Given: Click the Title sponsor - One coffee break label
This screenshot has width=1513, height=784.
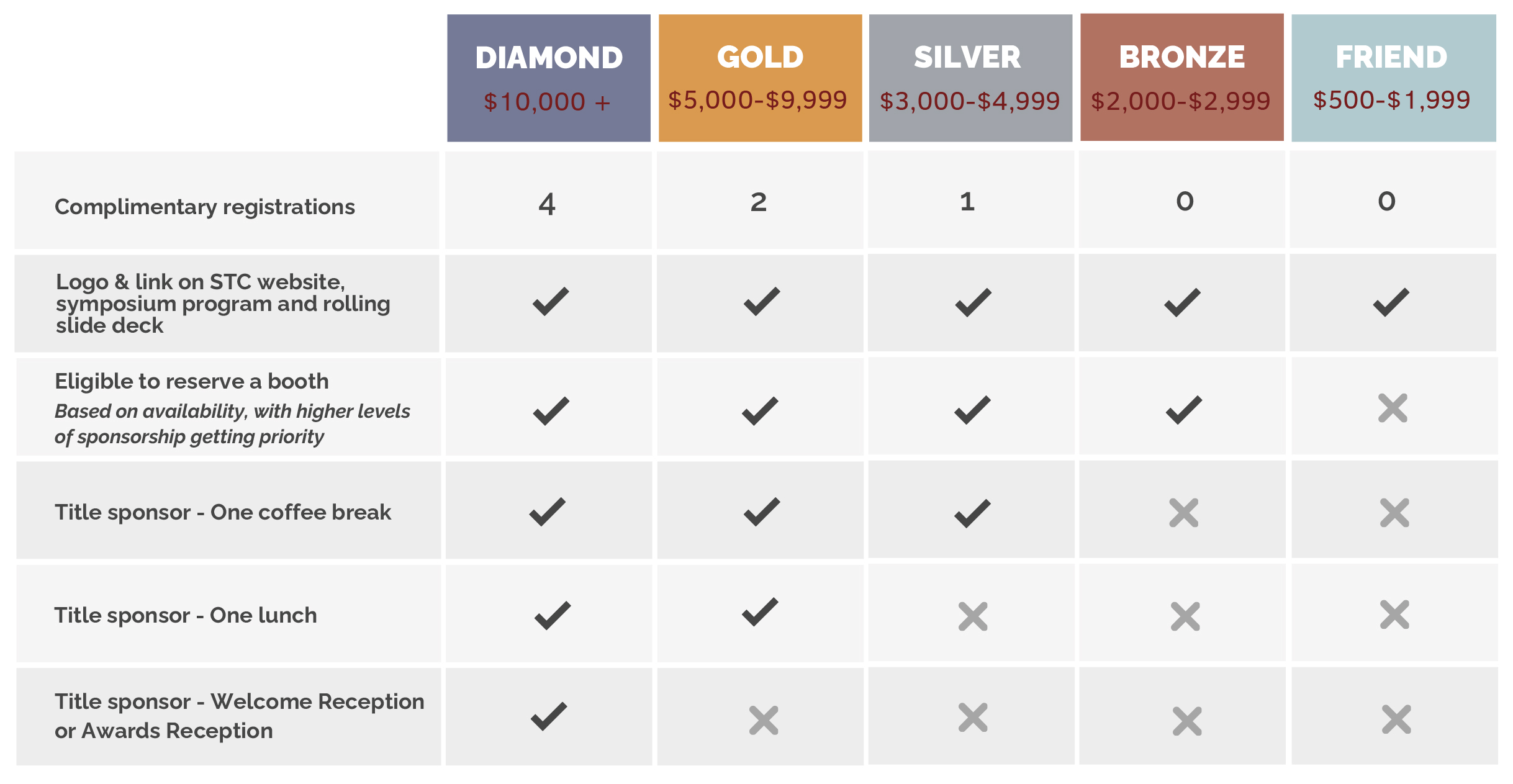Looking at the screenshot, I should (223, 512).
